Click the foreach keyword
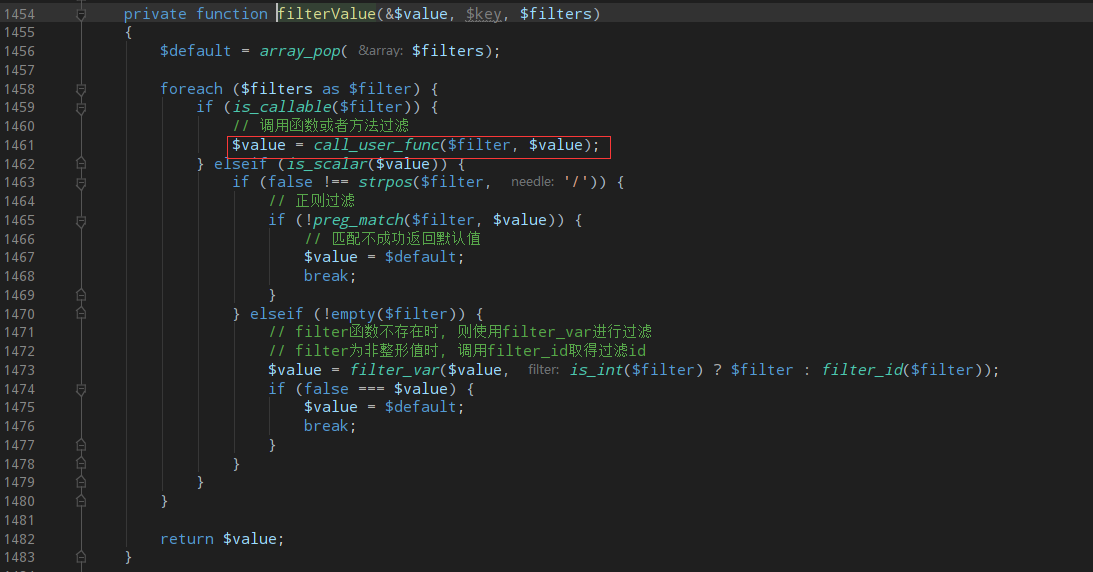The width and height of the screenshot is (1093, 572). tap(192, 88)
